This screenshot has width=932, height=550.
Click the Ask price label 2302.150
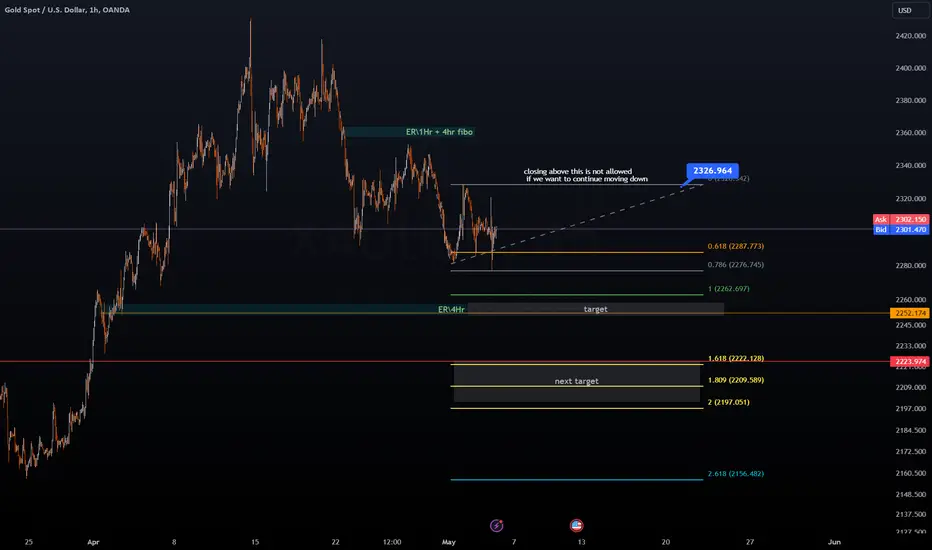[901, 219]
